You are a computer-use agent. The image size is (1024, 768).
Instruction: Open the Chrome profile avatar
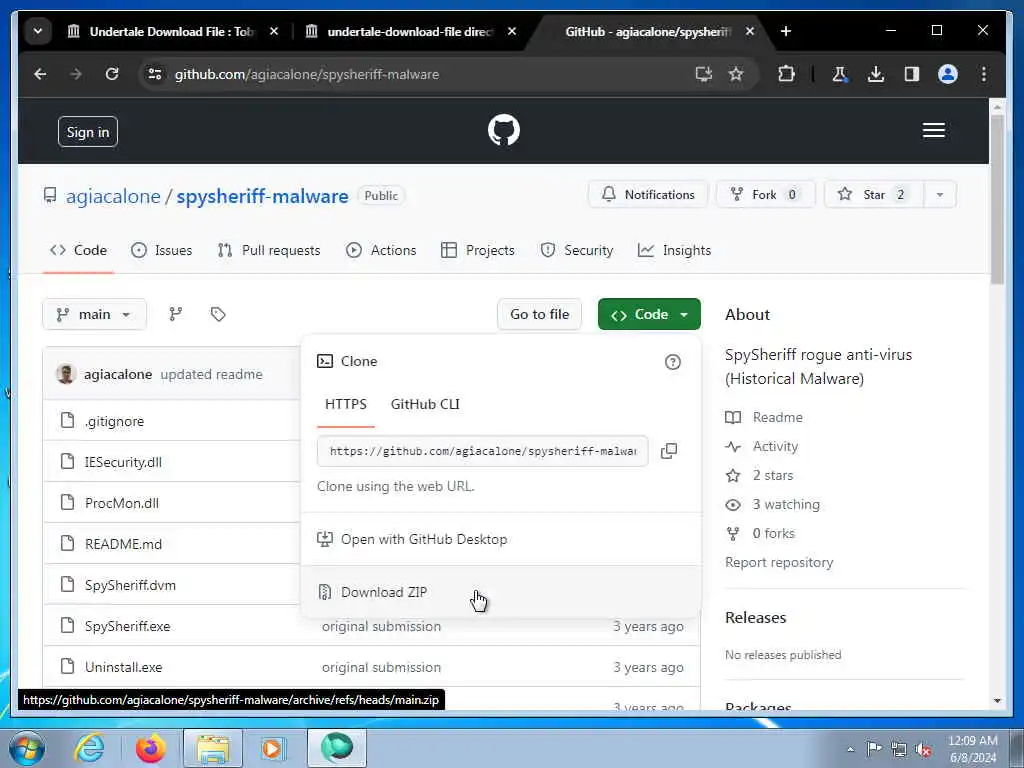point(948,74)
